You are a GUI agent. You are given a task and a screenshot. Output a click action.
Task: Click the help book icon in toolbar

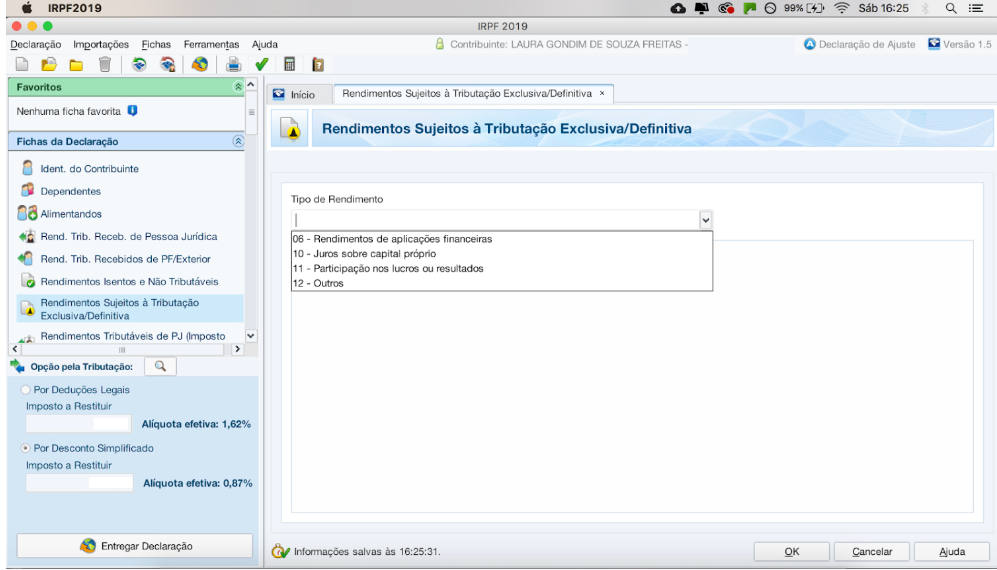pyautogui.click(x=318, y=64)
